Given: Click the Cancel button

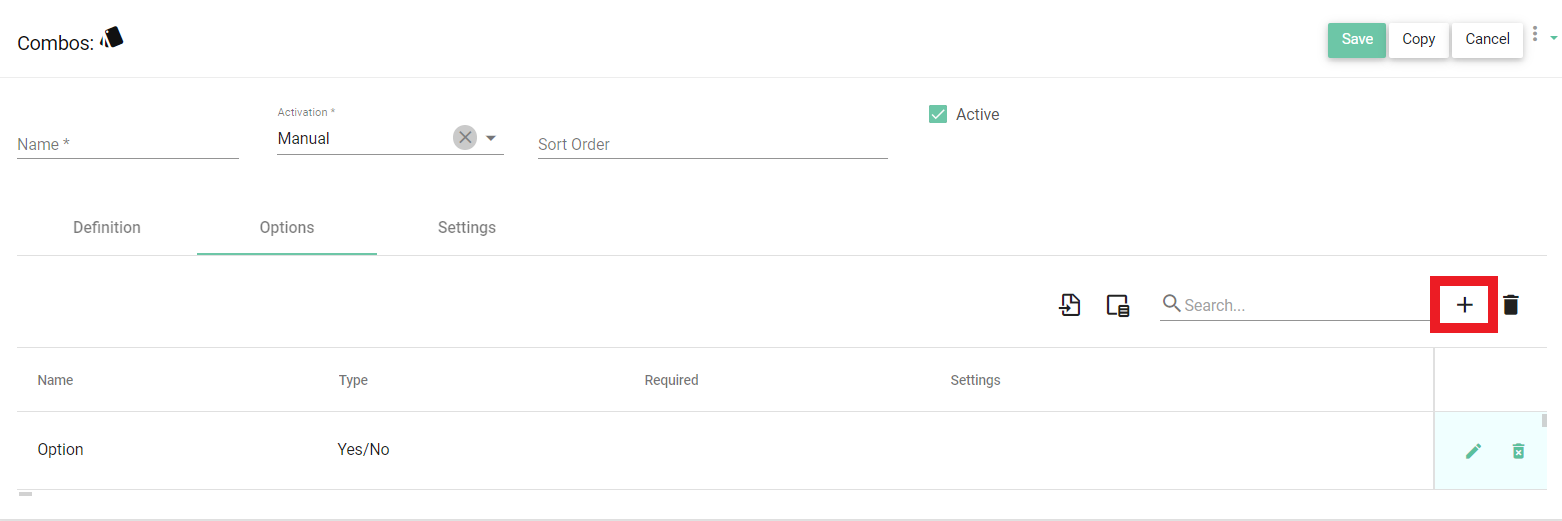Looking at the screenshot, I should coord(1487,40).
